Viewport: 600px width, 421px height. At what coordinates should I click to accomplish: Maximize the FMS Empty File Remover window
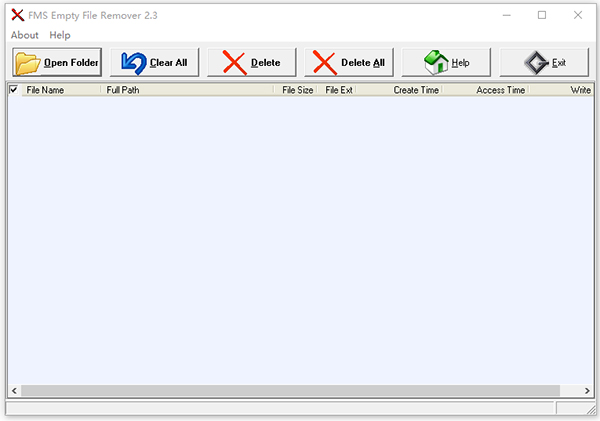point(542,15)
